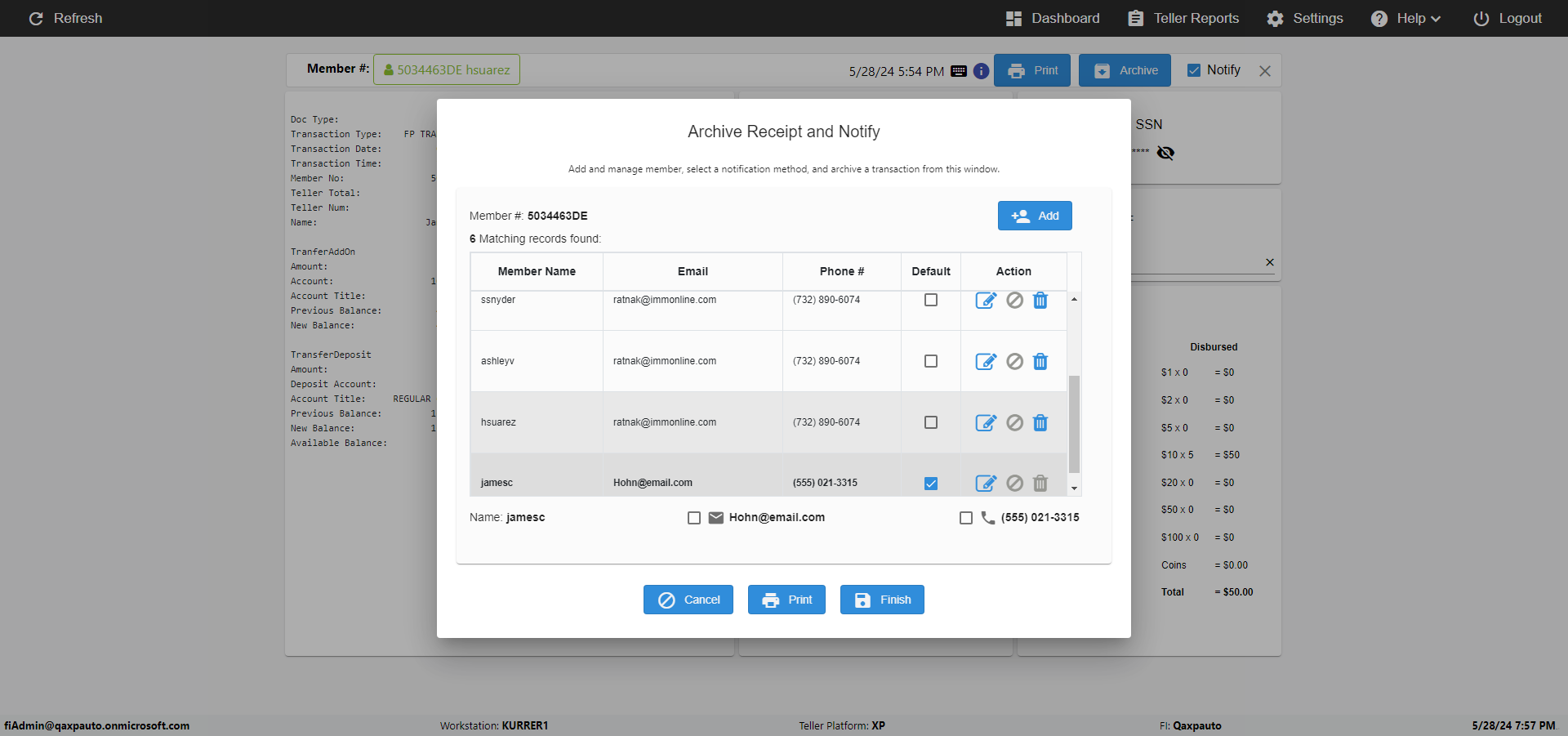Click the info icon beside the timestamp
The height and width of the screenshot is (736, 1568).
coord(982,71)
